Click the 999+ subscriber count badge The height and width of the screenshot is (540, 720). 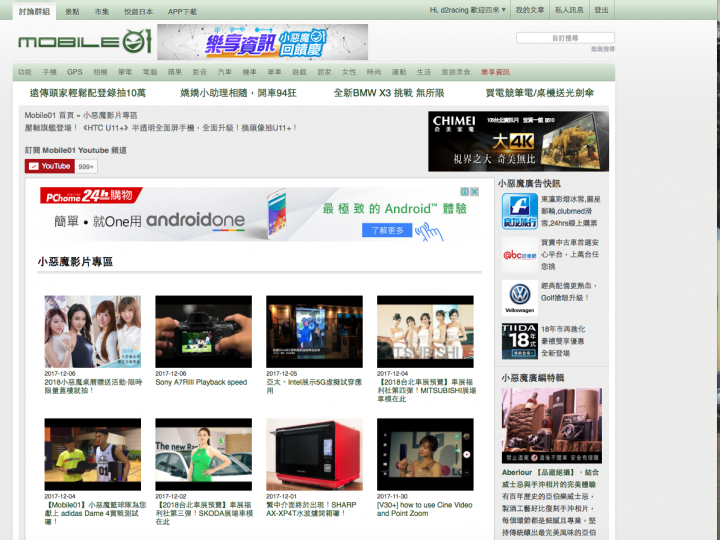click(x=86, y=166)
